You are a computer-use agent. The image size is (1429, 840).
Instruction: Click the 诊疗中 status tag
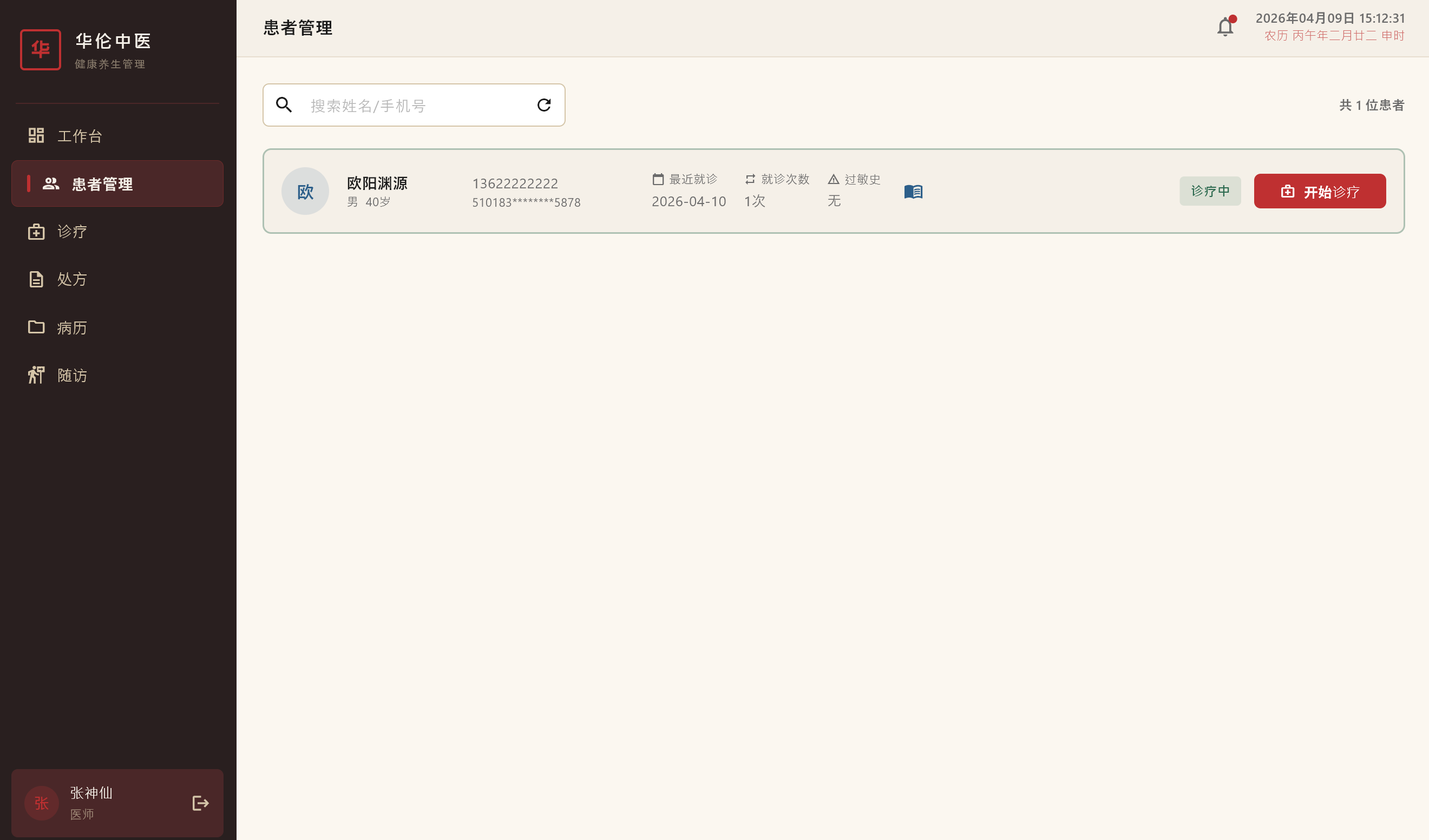1210,191
